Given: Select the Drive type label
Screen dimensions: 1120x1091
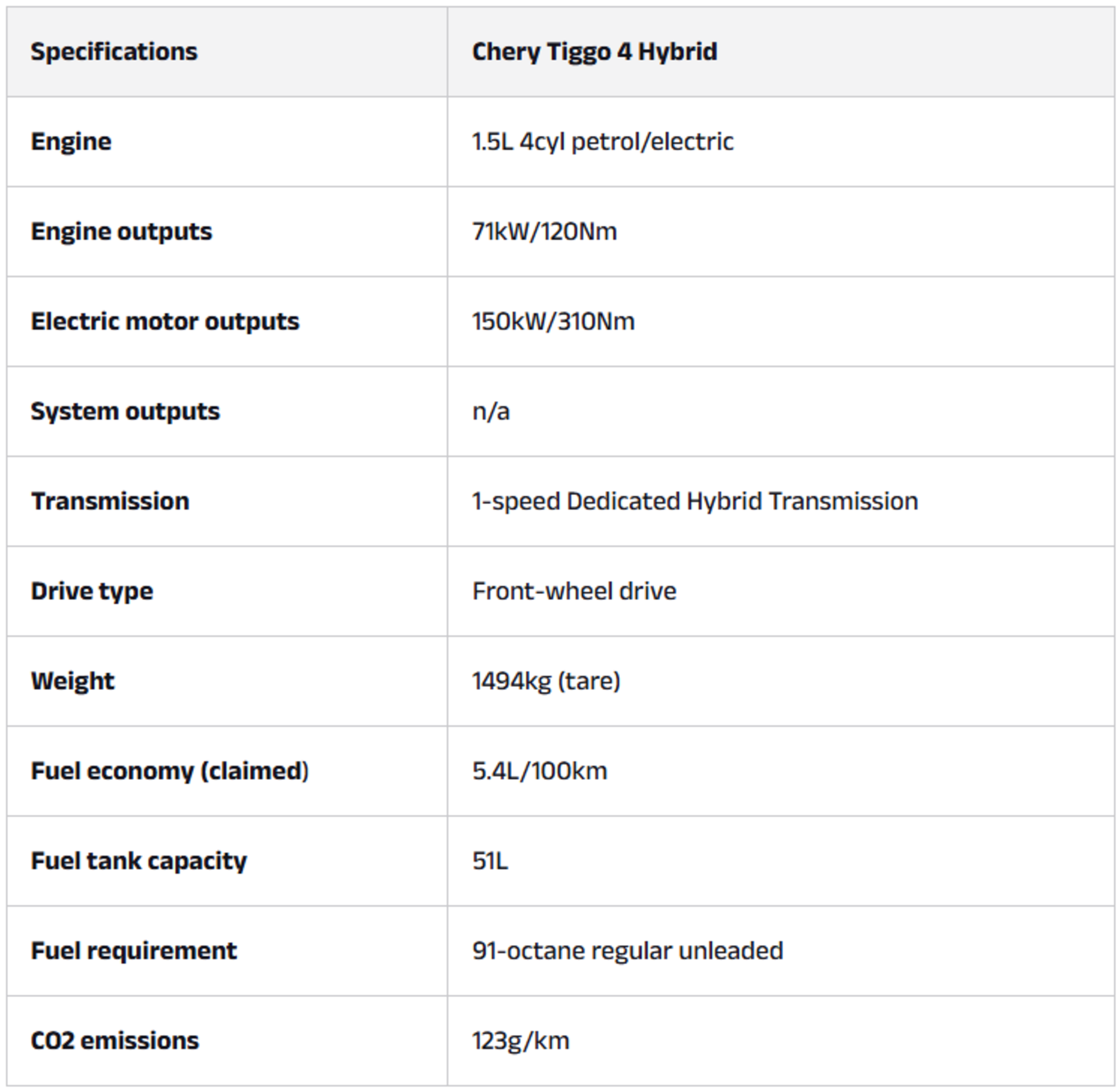Looking at the screenshot, I should click(x=92, y=591).
